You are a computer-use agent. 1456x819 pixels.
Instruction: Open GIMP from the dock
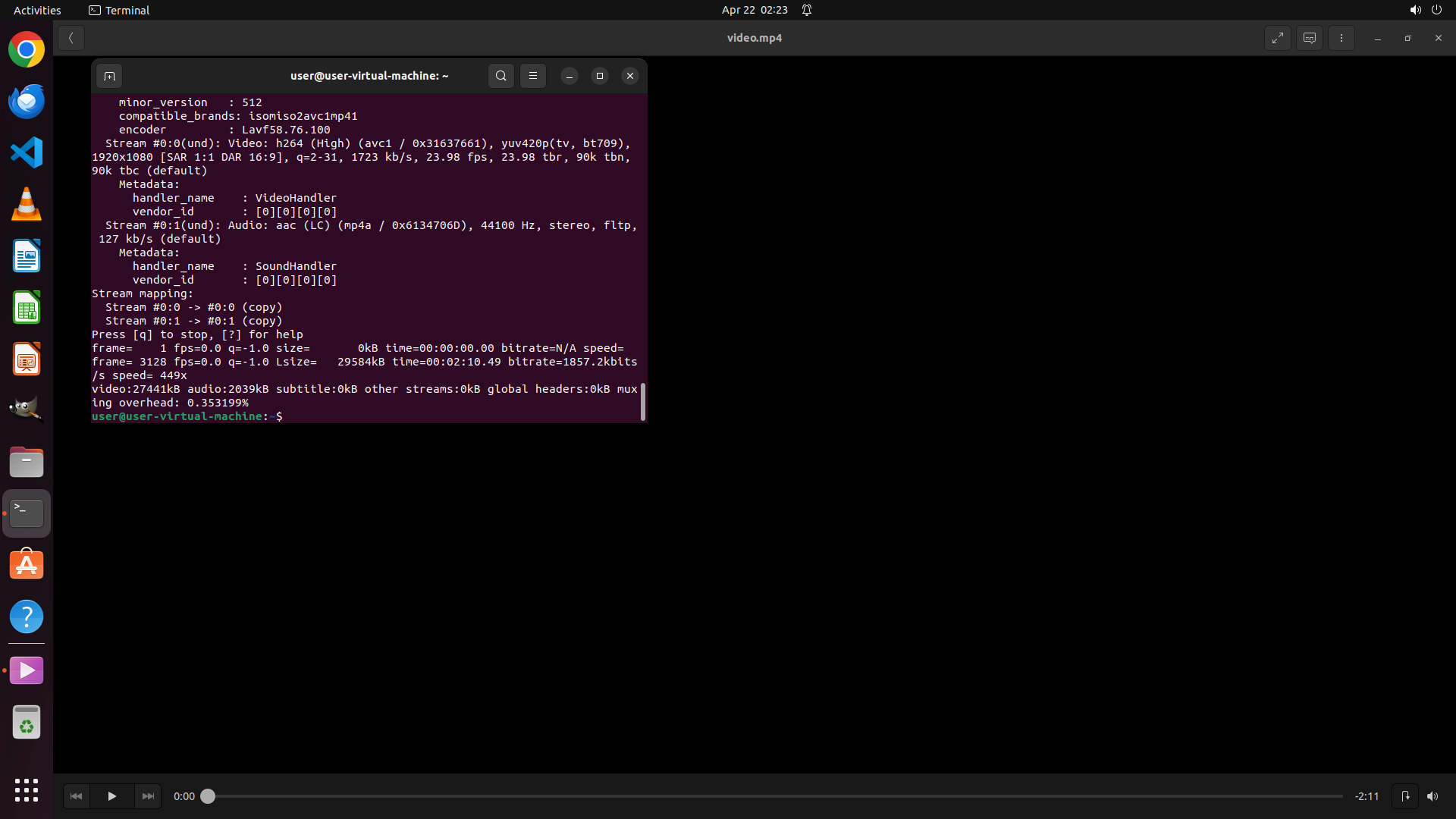tap(27, 409)
